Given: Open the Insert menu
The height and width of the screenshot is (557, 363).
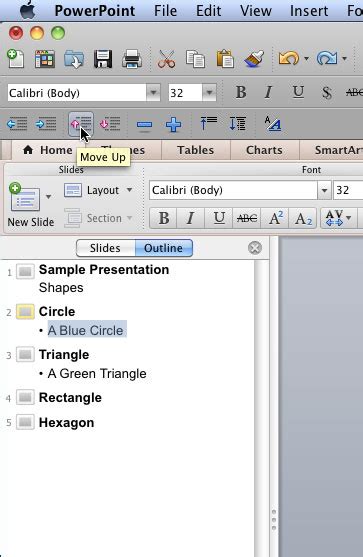Looking at the screenshot, I should [309, 11].
